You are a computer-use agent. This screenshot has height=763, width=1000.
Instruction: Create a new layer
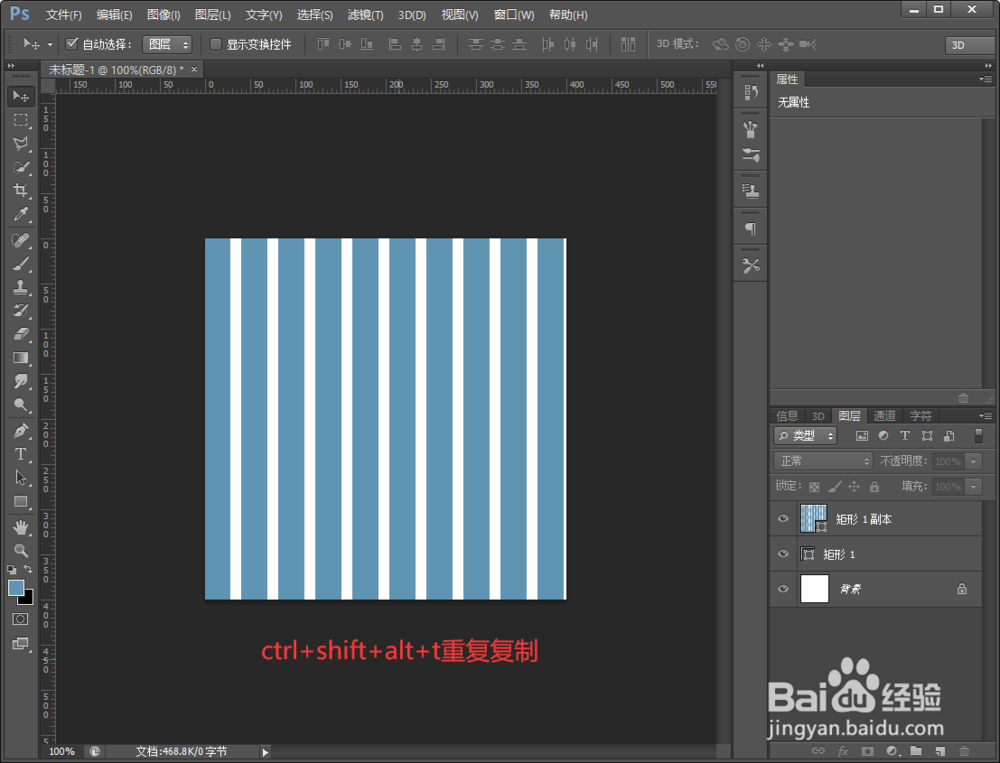click(940, 751)
